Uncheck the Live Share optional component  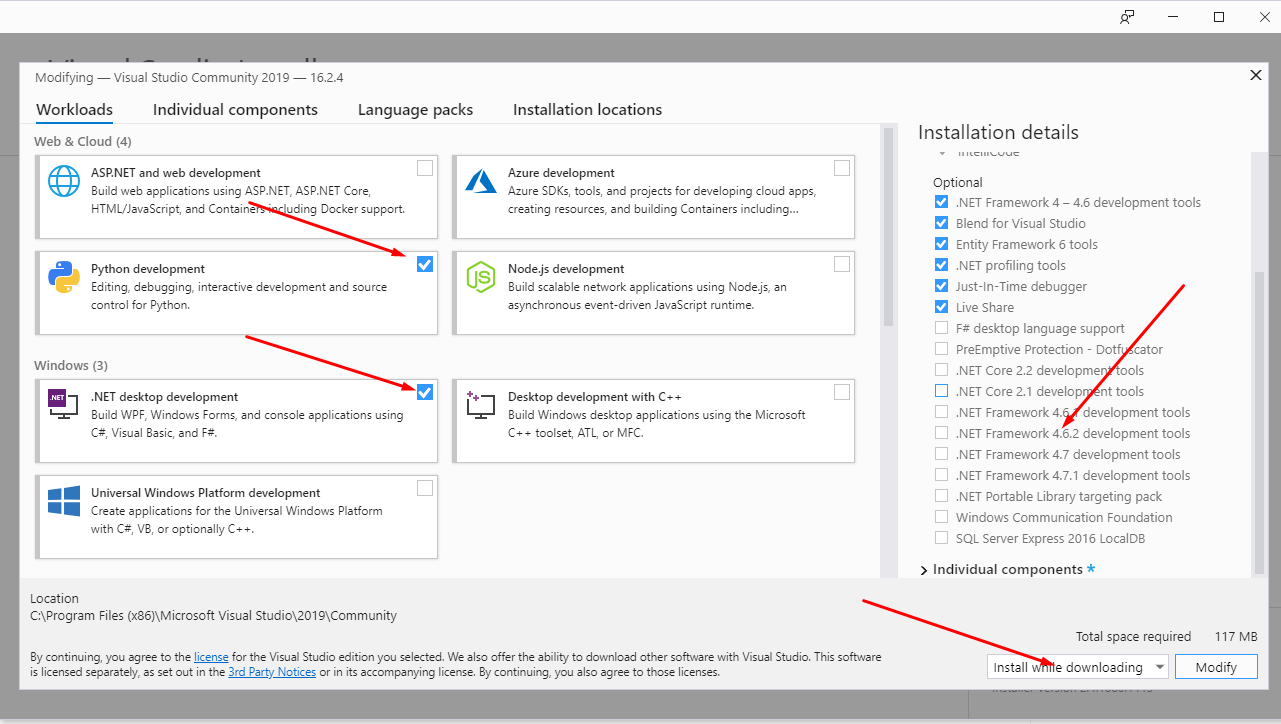pos(941,307)
